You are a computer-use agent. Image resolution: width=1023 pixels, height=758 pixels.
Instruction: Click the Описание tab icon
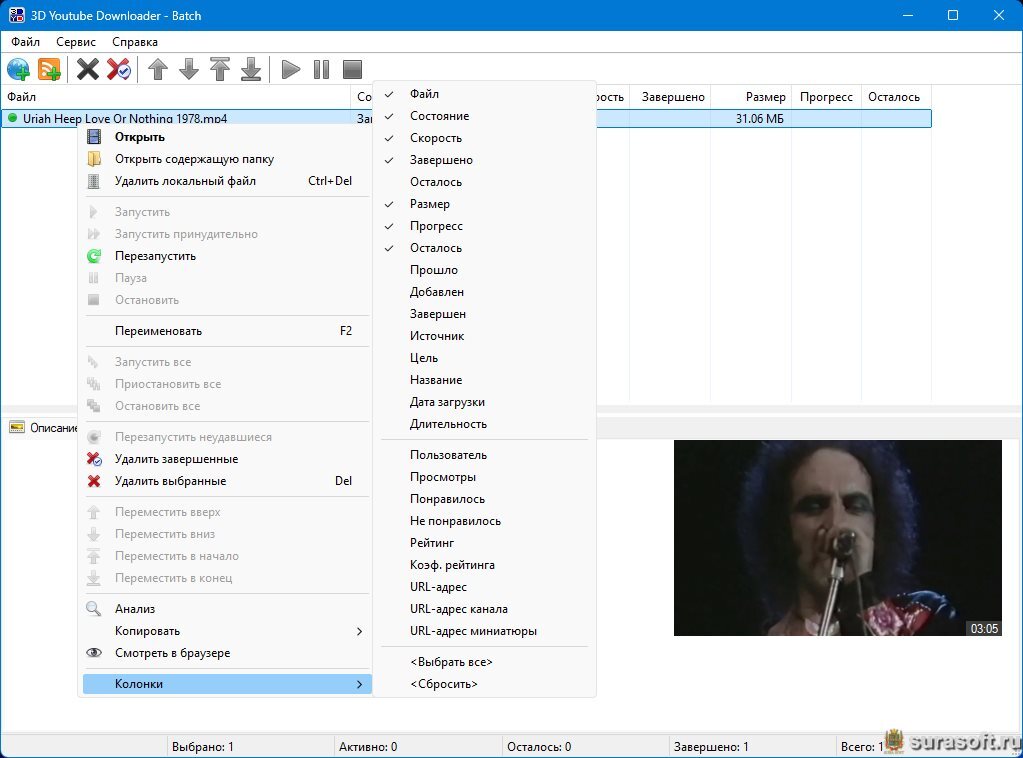(17, 428)
